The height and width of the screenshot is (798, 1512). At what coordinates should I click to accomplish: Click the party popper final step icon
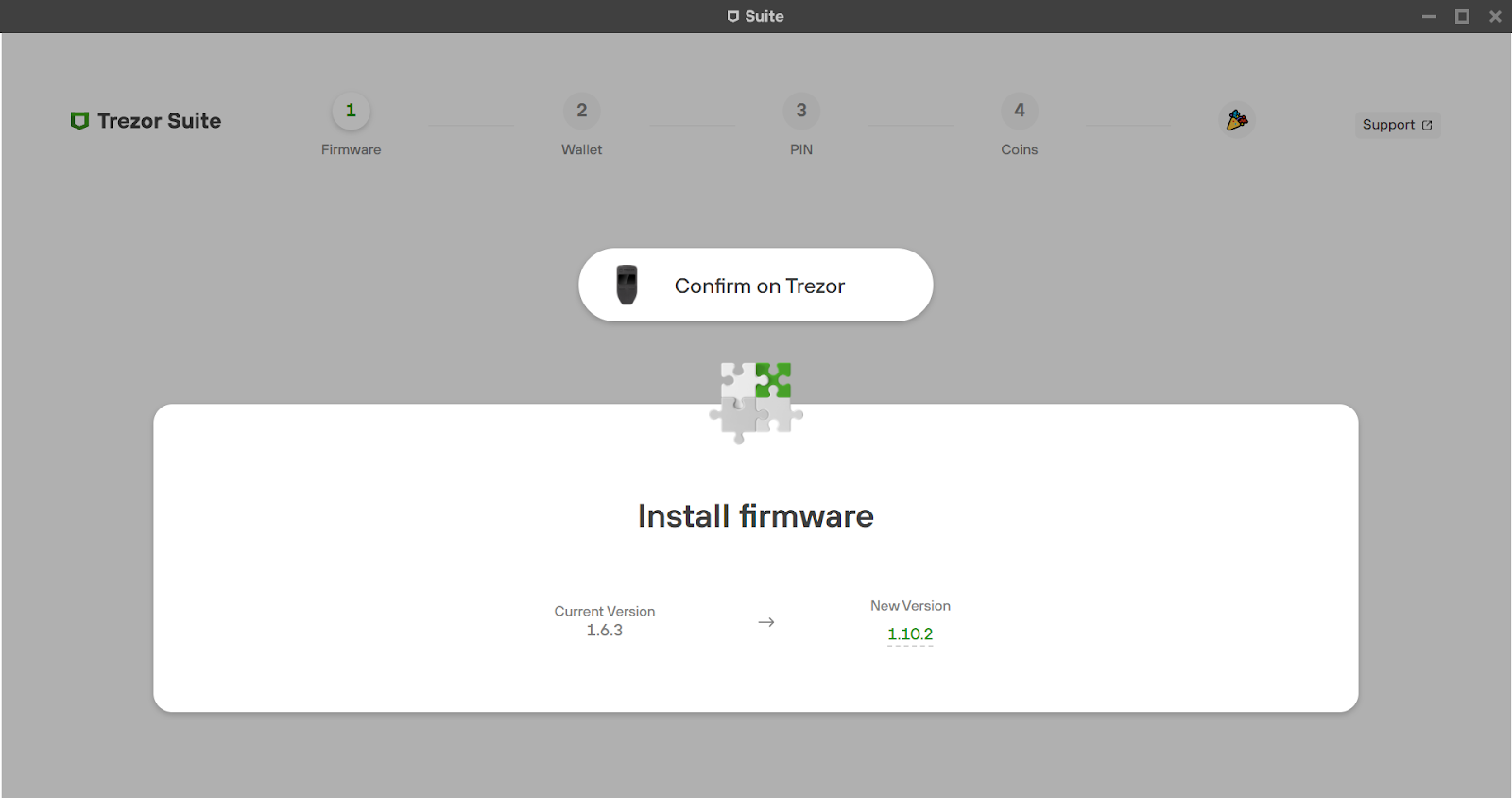[x=1237, y=120]
